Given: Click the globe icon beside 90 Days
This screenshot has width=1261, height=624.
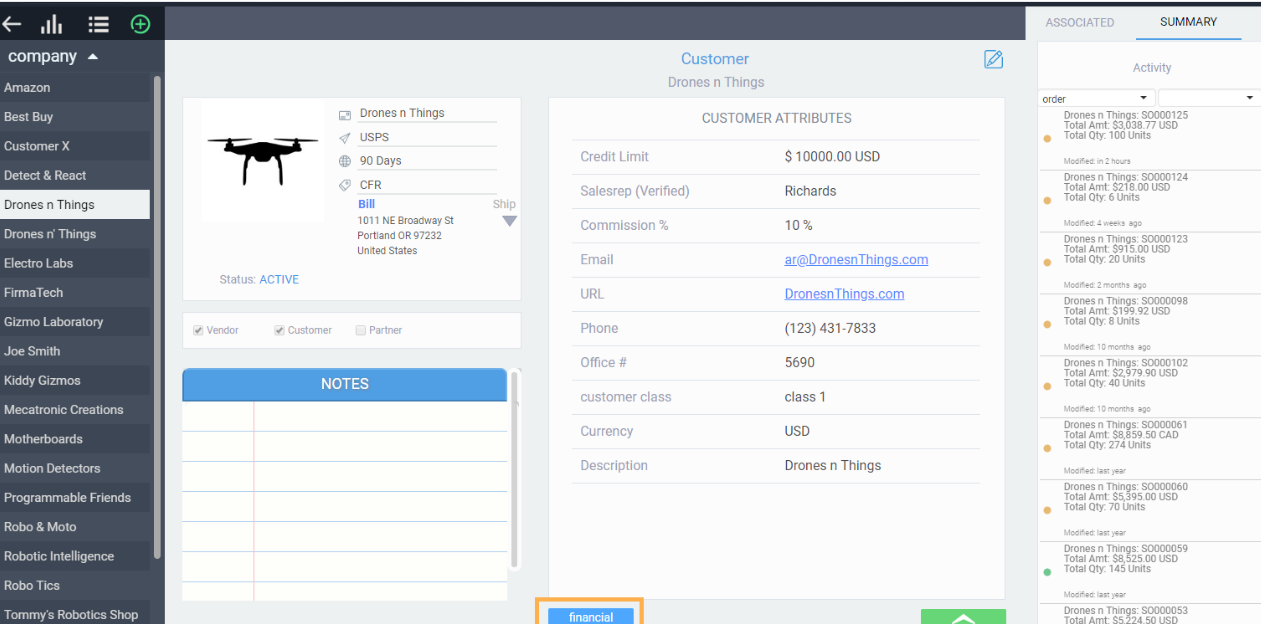Looking at the screenshot, I should [x=345, y=161].
